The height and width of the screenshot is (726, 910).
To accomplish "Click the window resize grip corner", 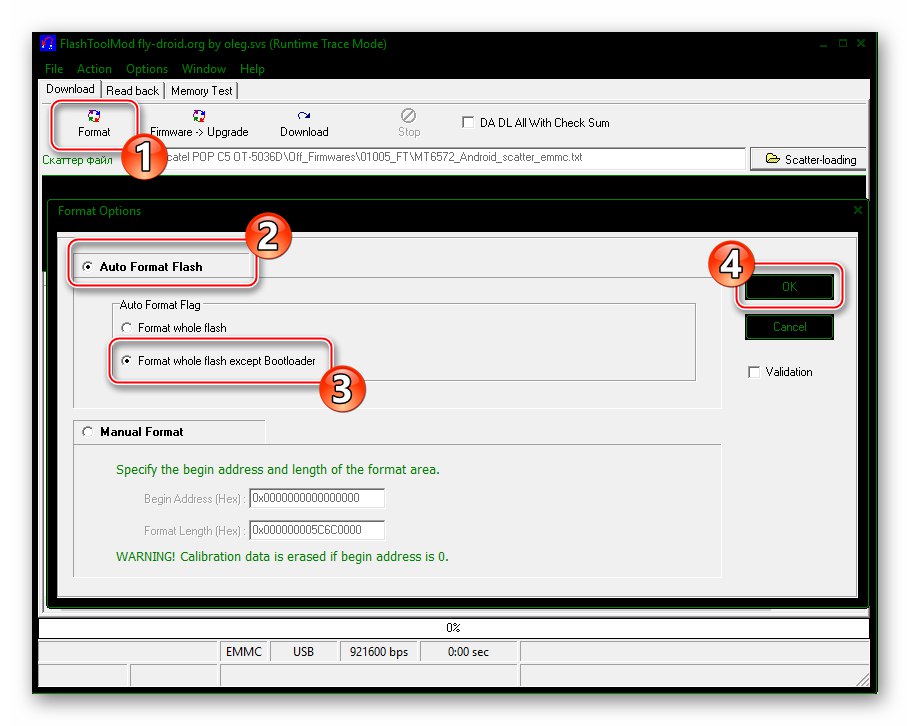I will pyautogui.click(x=863, y=680).
